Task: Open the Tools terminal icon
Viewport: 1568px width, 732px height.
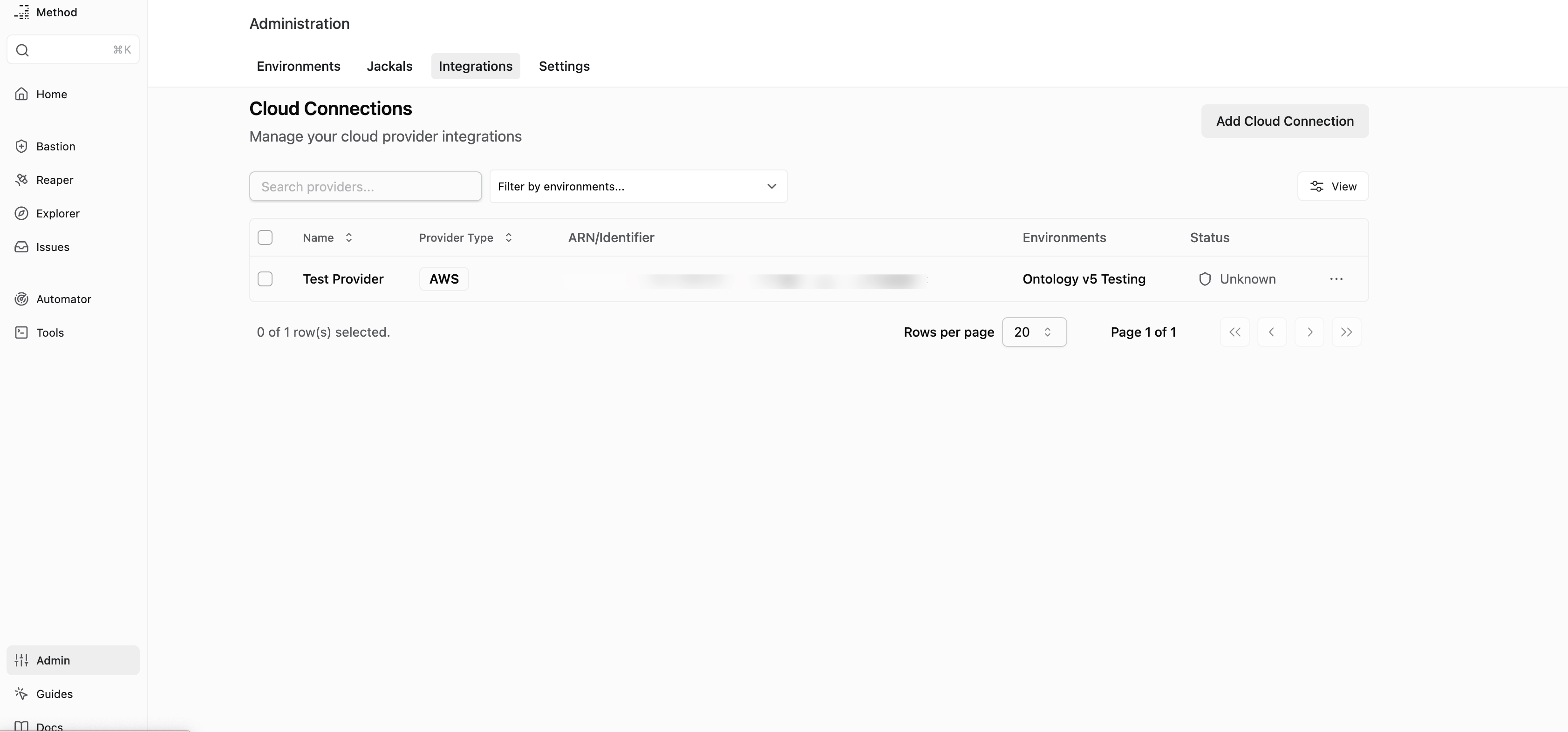Action: tap(21, 332)
